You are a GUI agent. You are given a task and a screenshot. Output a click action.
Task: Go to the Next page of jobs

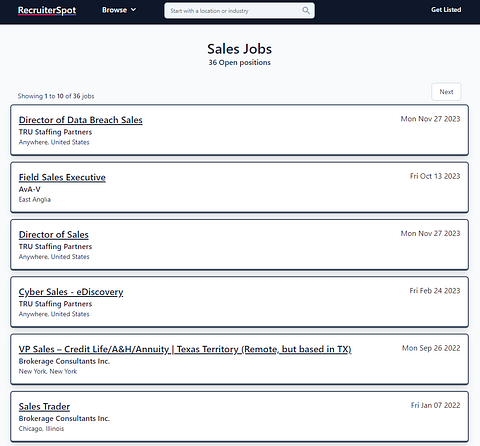pos(446,92)
